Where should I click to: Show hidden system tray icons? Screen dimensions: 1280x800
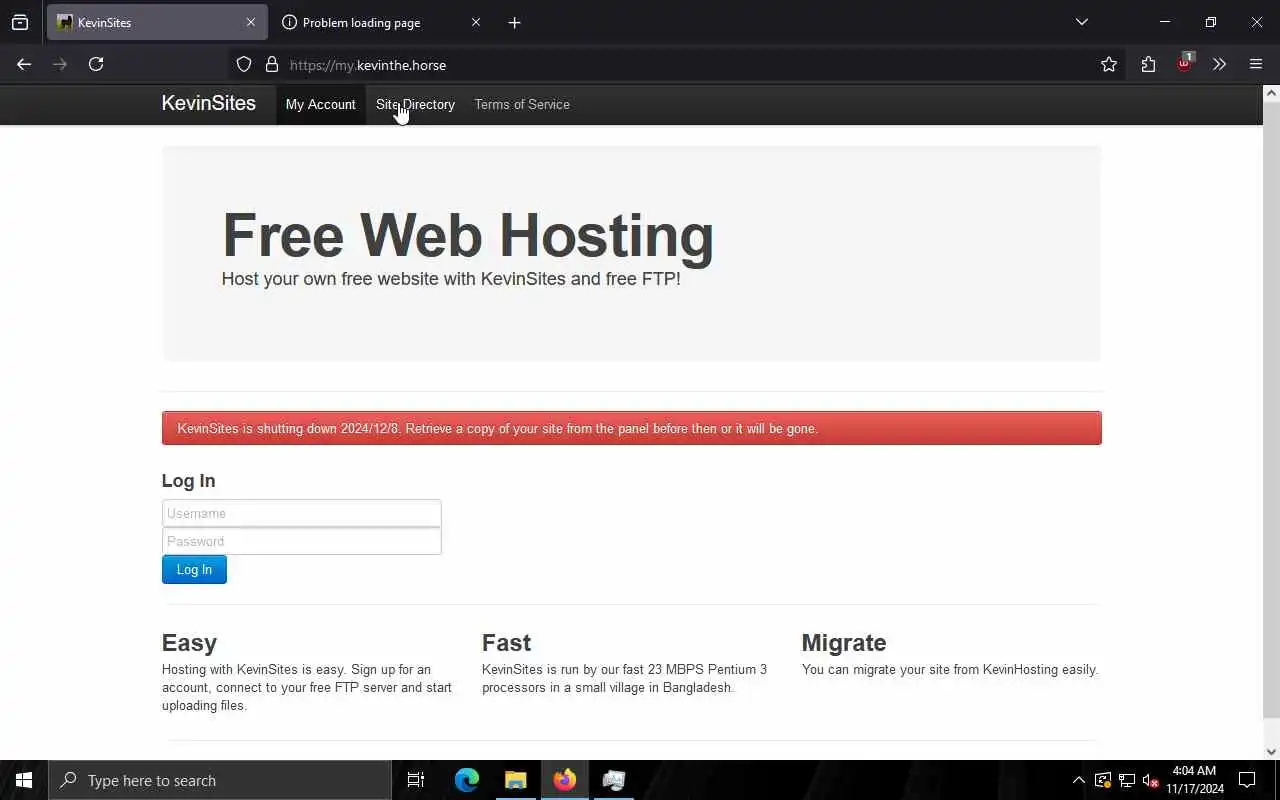1078,780
